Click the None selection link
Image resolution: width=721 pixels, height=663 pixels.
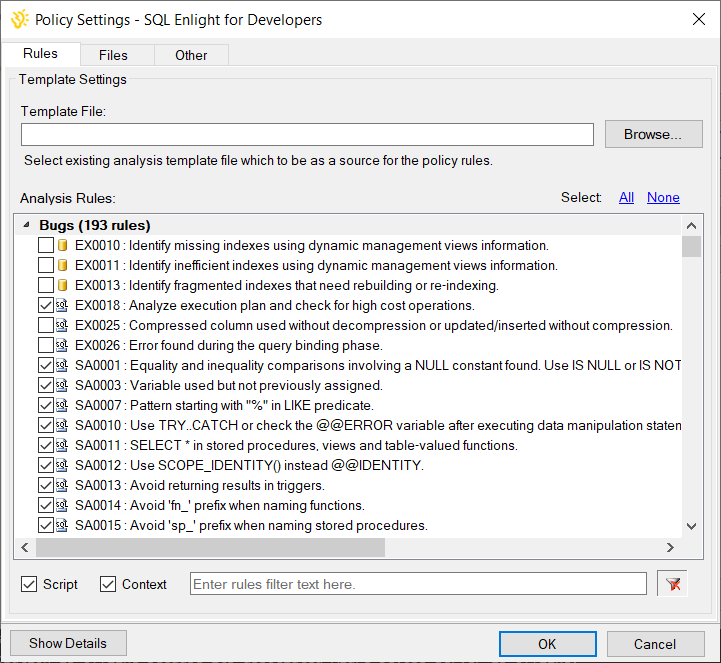(663, 197)
